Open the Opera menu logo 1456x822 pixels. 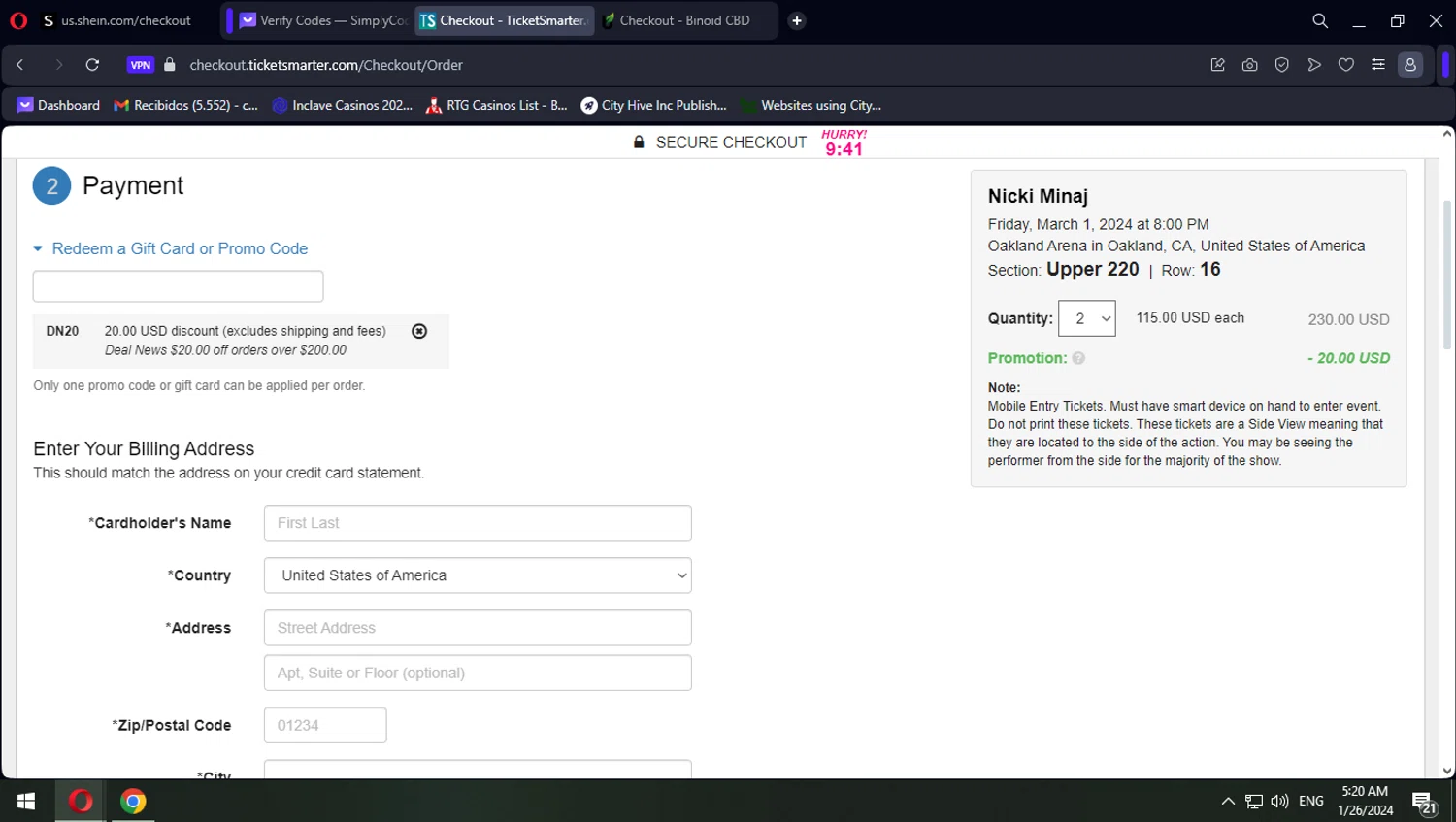tap(18, 20)
